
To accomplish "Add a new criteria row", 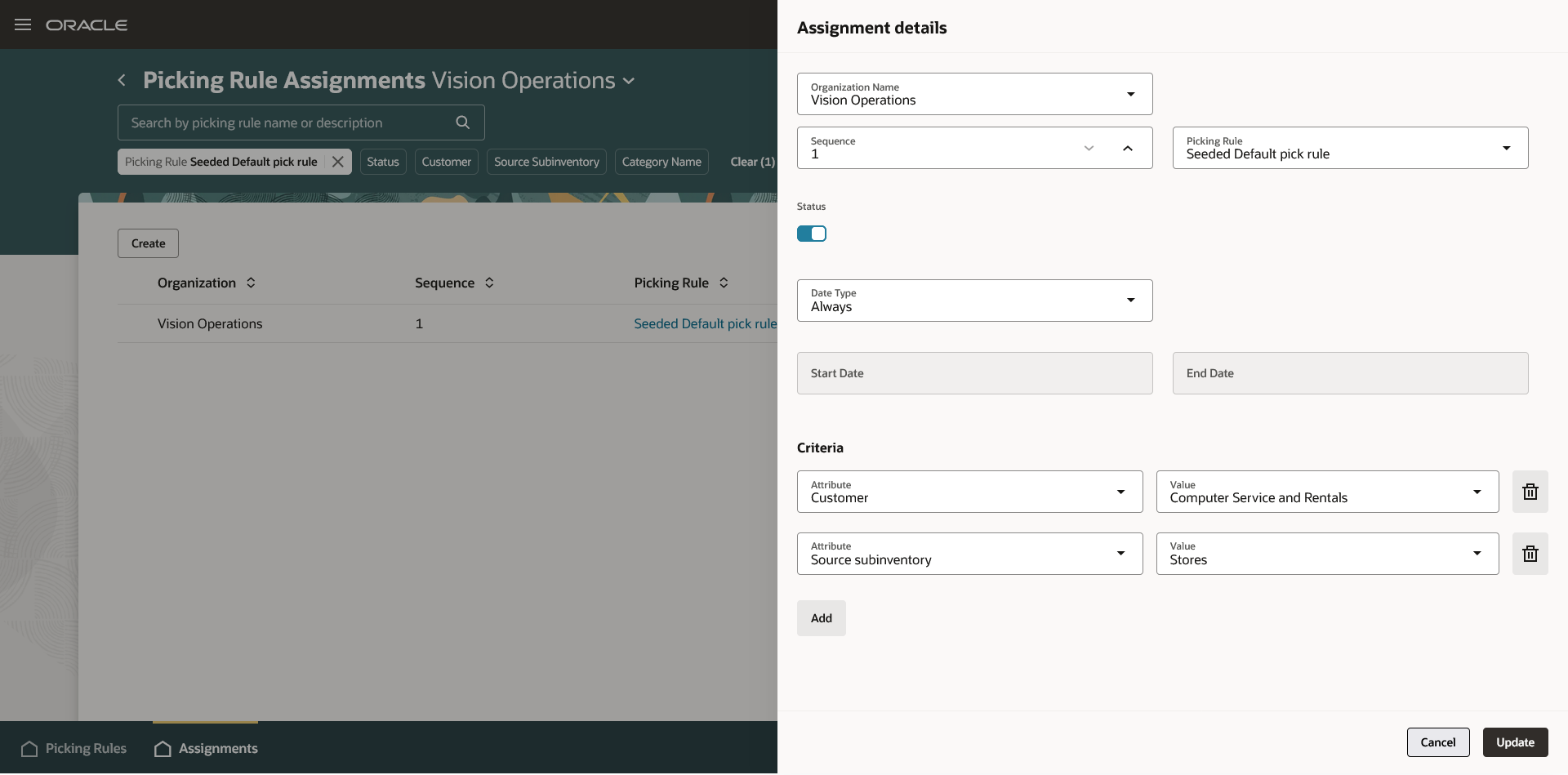I will [x=822, y=618].
